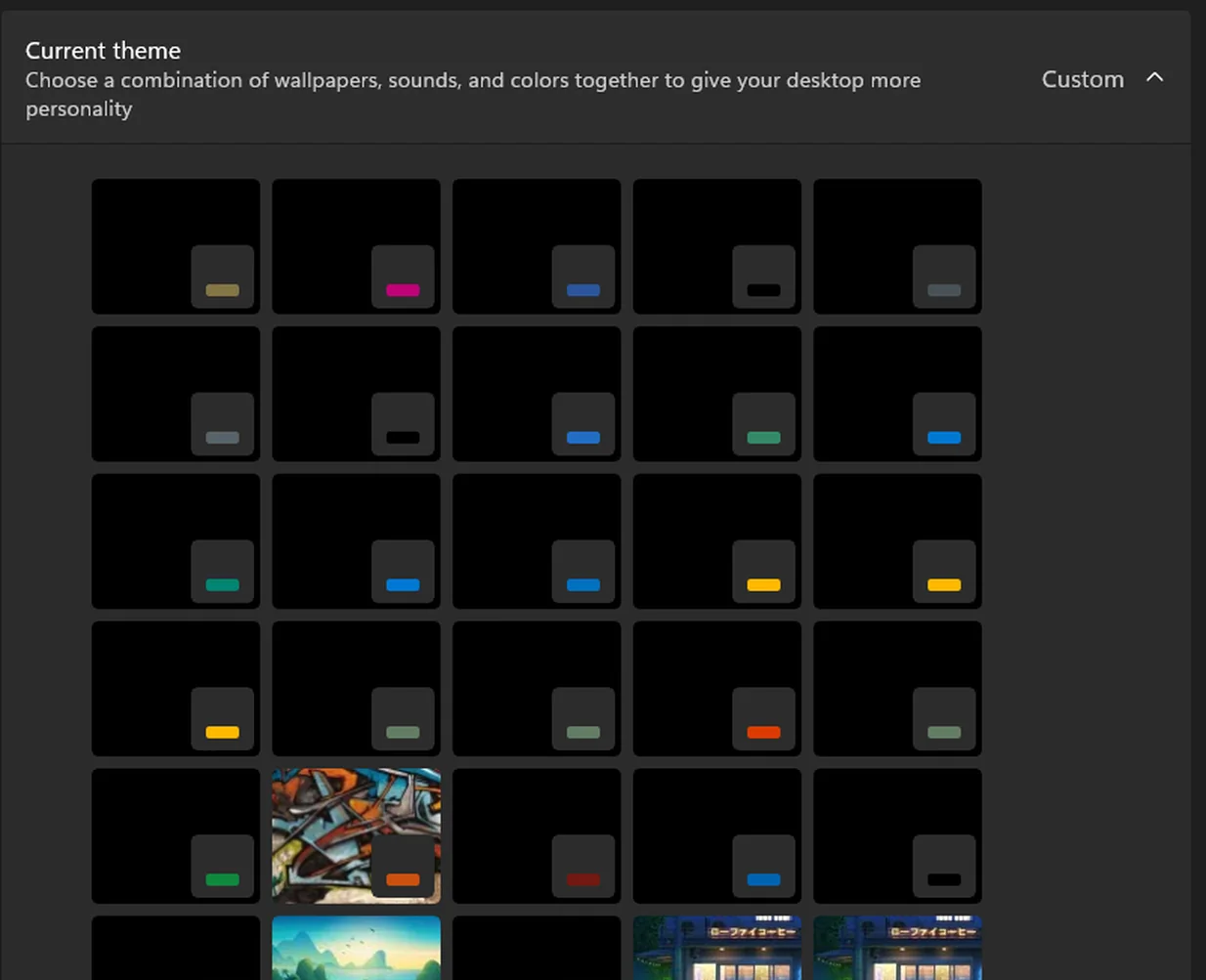
Task: Choose the black theme with dark red accent
Action: (x=537, y=836)
